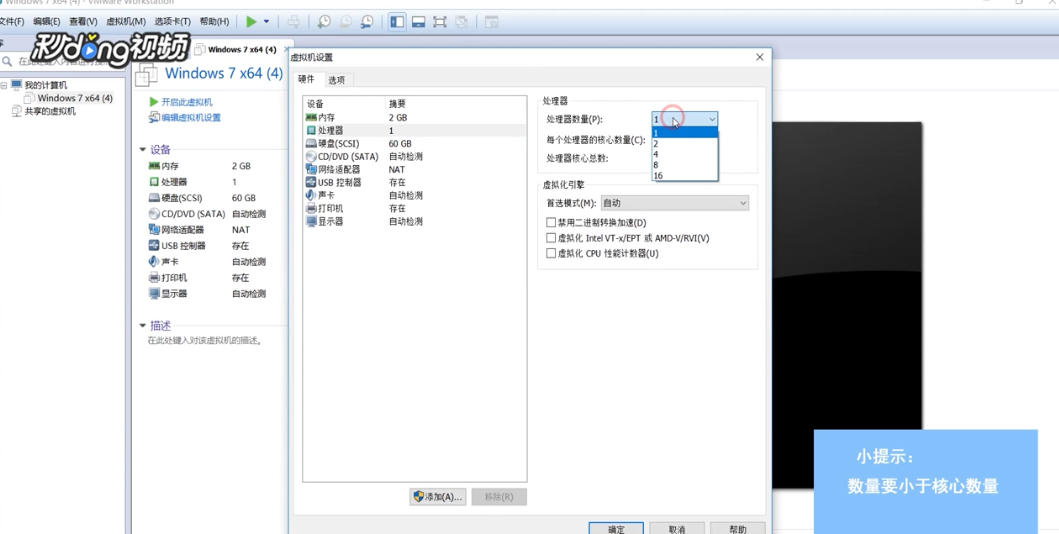
Task: Click the 处理器数量(P) combo box
Action: 685,119
